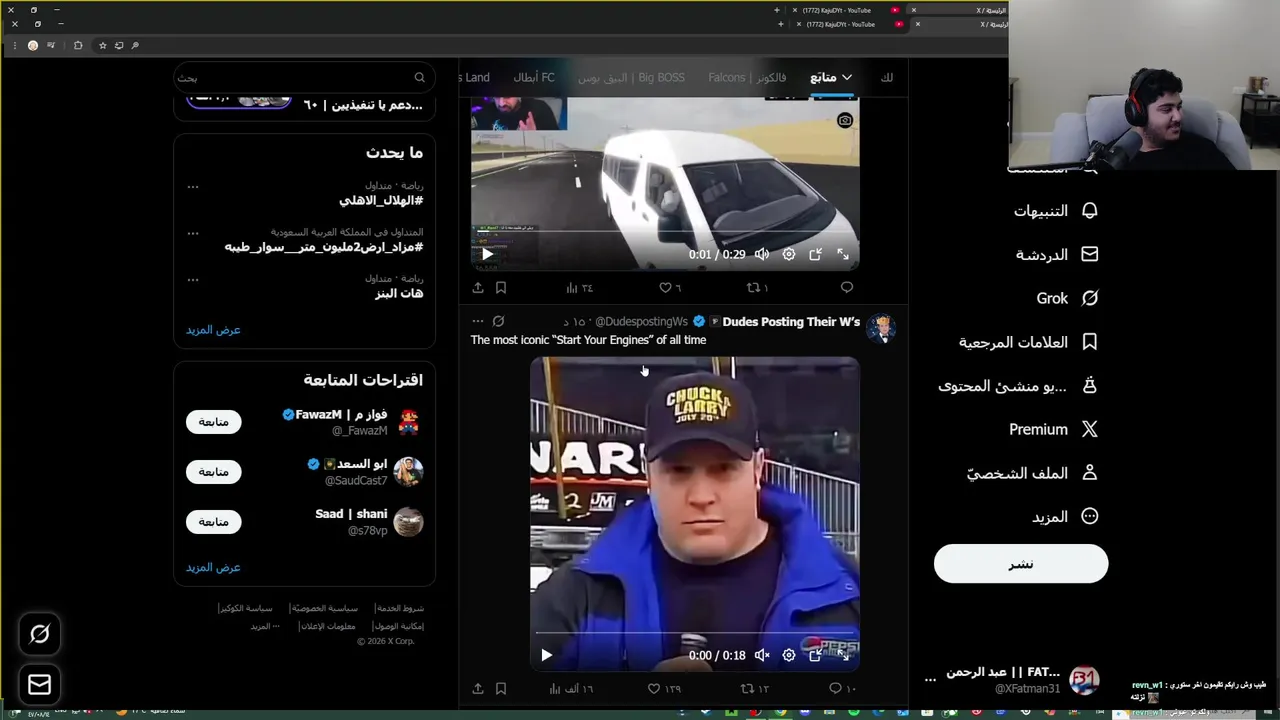Like the white van video post

[x=665, y=287]
